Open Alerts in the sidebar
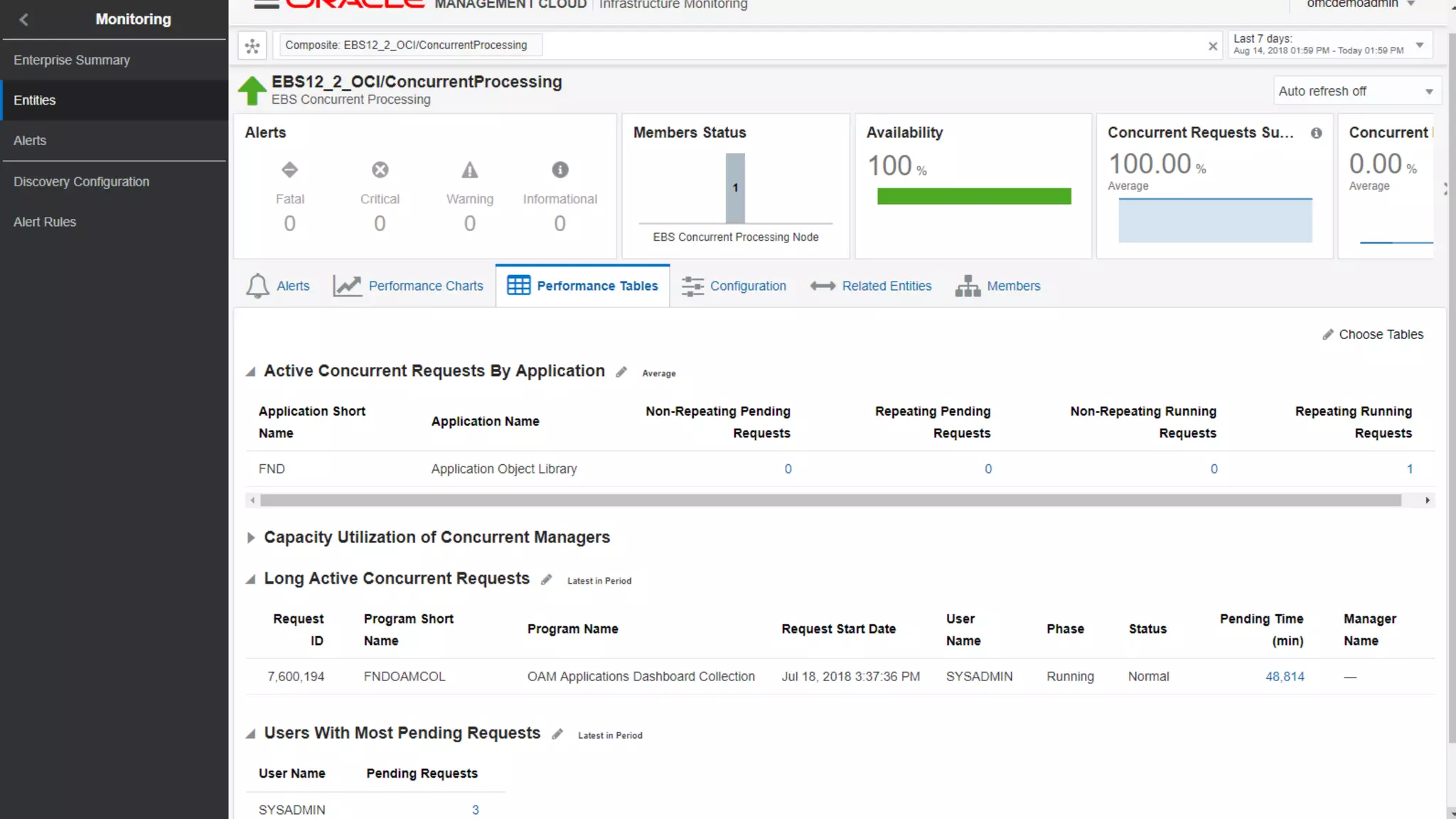 [114, 141]
